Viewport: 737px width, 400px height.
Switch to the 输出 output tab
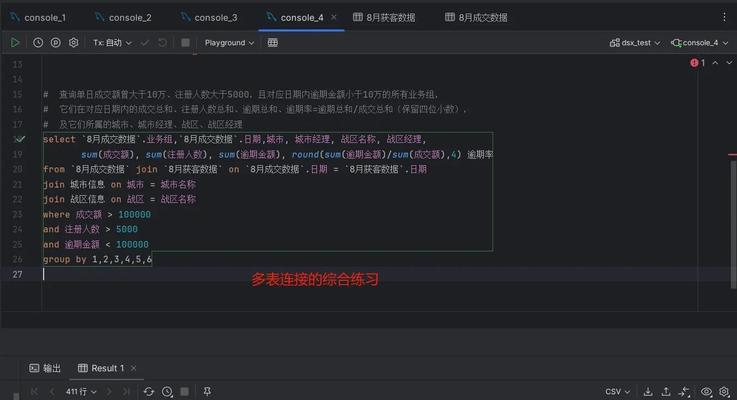[x=45, y=368]
